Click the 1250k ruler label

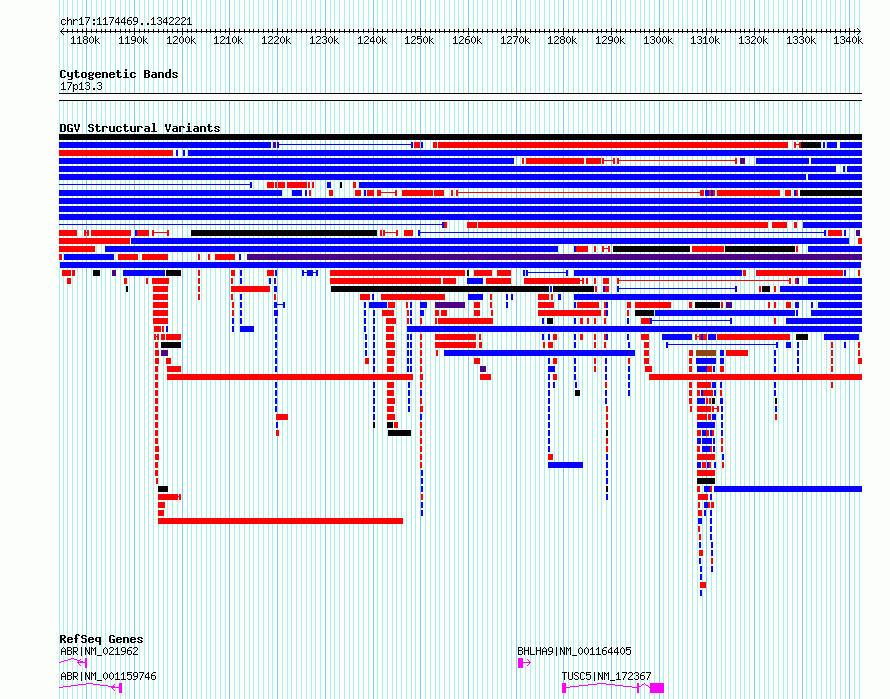coord(419,40)
